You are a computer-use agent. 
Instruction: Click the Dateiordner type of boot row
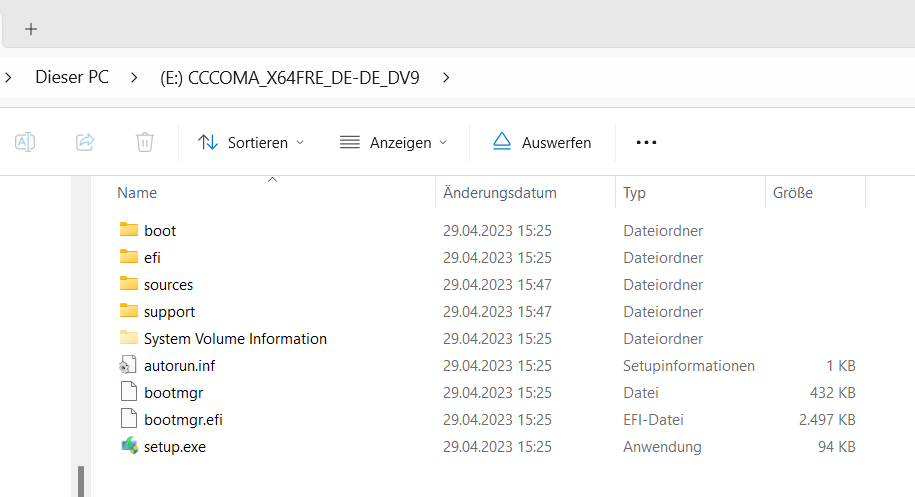(x=663, y=231)
